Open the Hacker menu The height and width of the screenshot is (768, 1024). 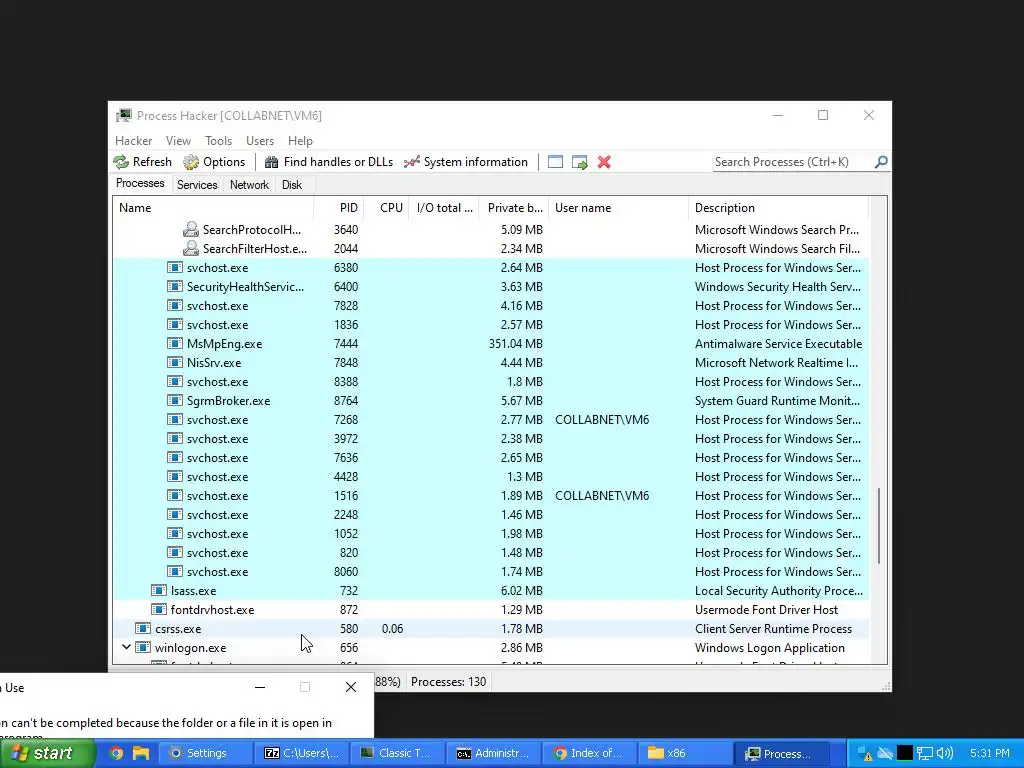tap(133, 141)
